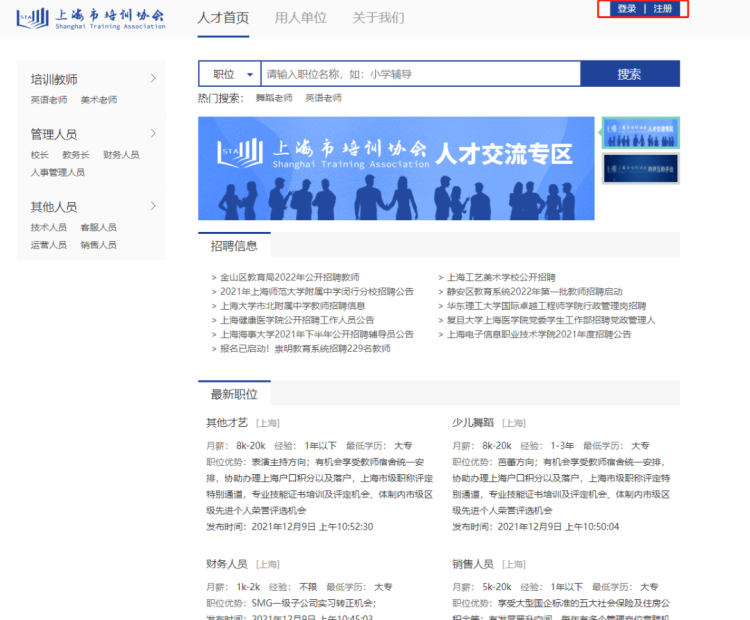Screen dimensions: 750x620
Task: Click the Shanghai Training Association logo
Action: [x=91, y=18]
